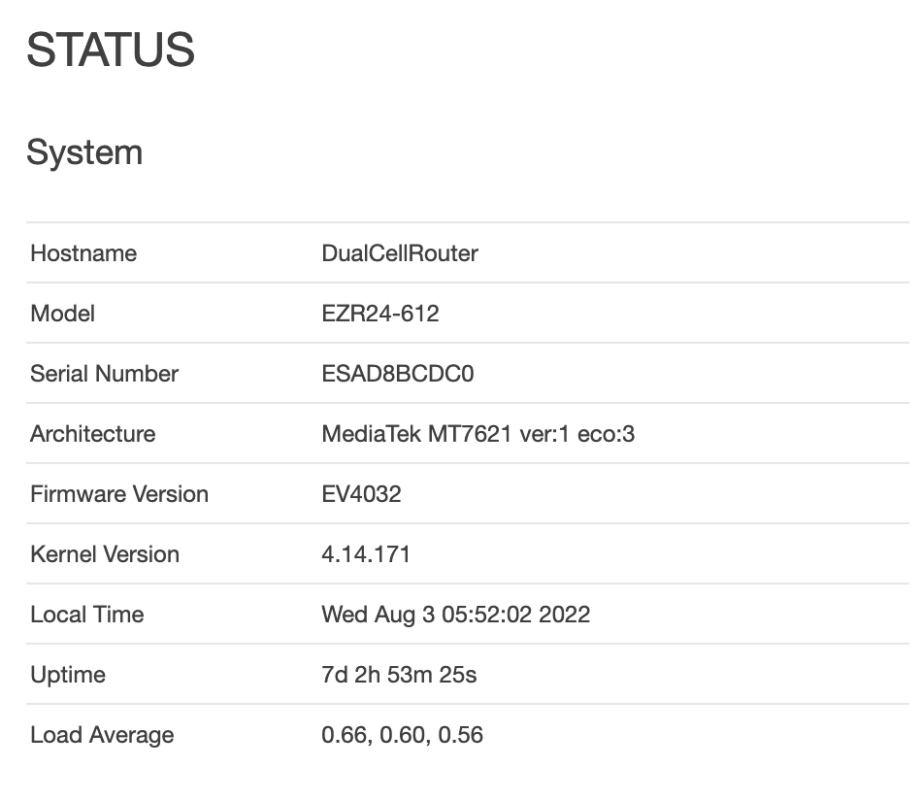Click the Architecture label
This screenshot has width=922, height=800.
(93, 434)
